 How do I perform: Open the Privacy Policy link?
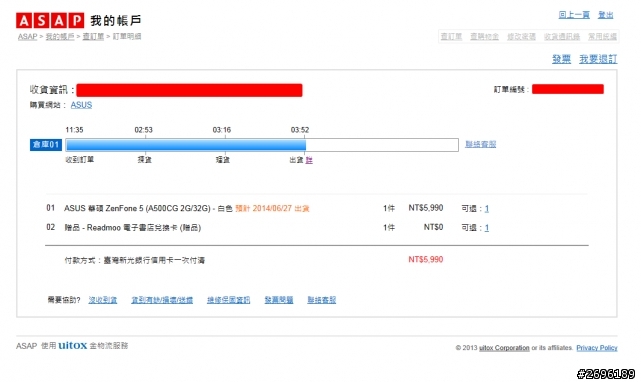597,348
